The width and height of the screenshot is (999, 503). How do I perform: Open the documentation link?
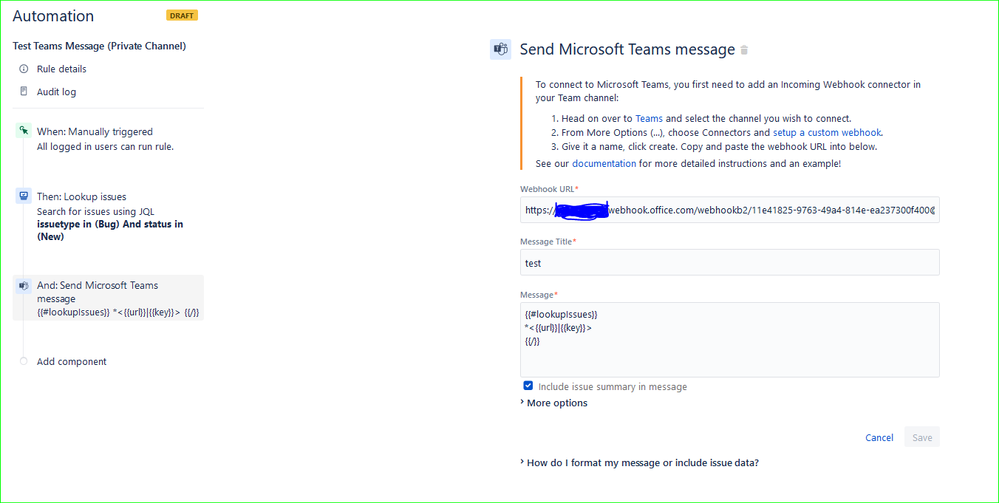tap(604, 163)
